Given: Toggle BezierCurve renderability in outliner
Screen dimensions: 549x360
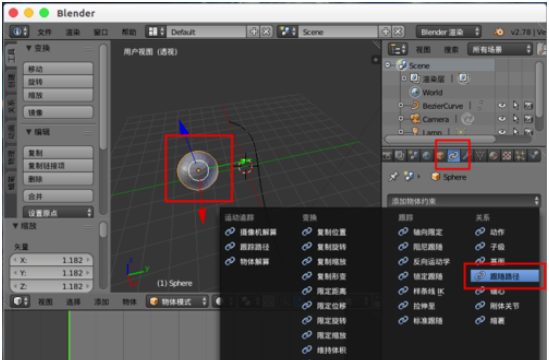Looking at the screenshot, I should click(528, 105).
